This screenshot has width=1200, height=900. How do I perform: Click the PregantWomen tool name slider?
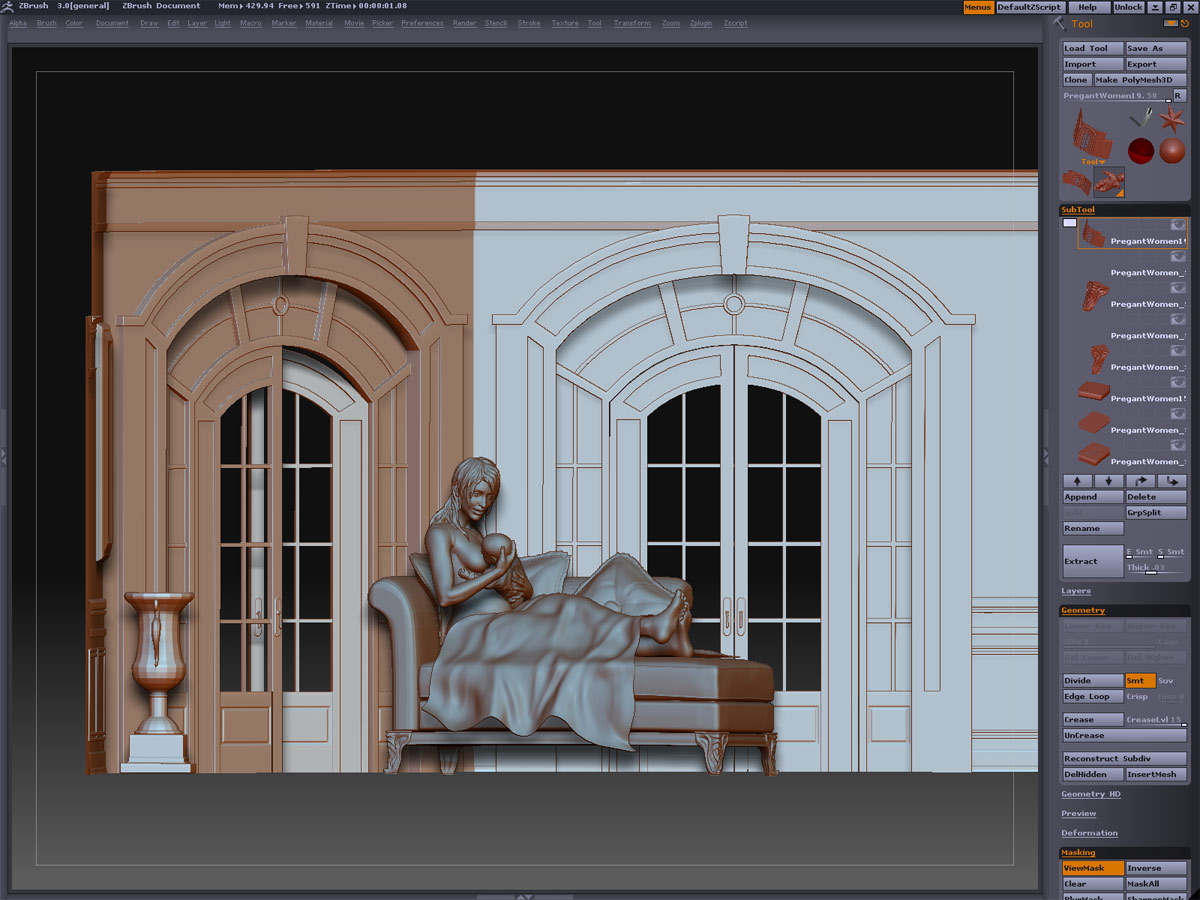1116,96
